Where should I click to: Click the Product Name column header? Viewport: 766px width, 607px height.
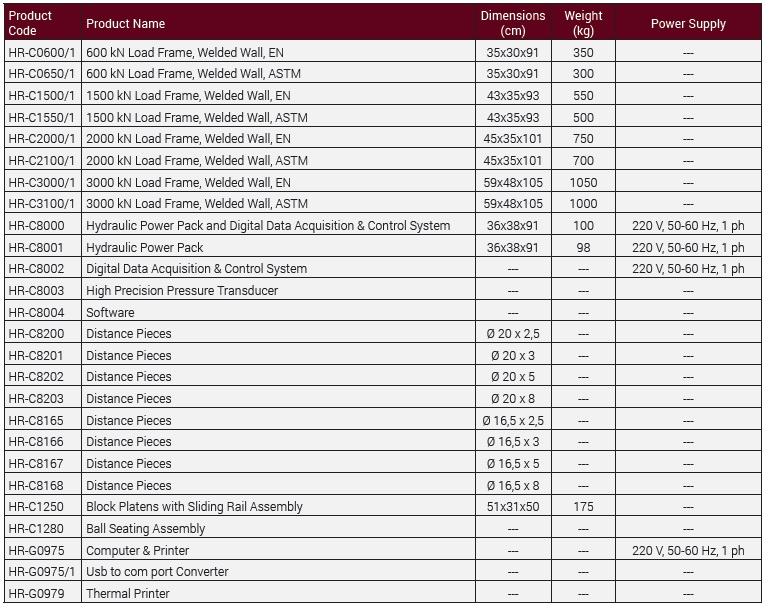point(125,23)
